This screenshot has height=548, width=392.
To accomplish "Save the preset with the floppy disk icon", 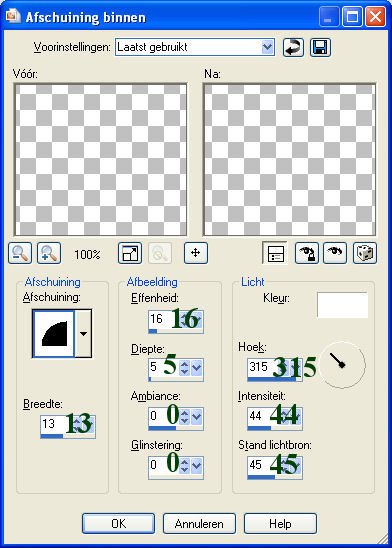I will (320, 47).
